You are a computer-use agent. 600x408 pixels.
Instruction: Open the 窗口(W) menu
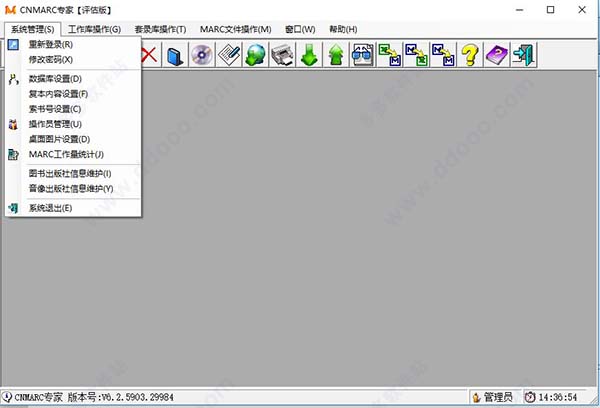tap(300, 29)
